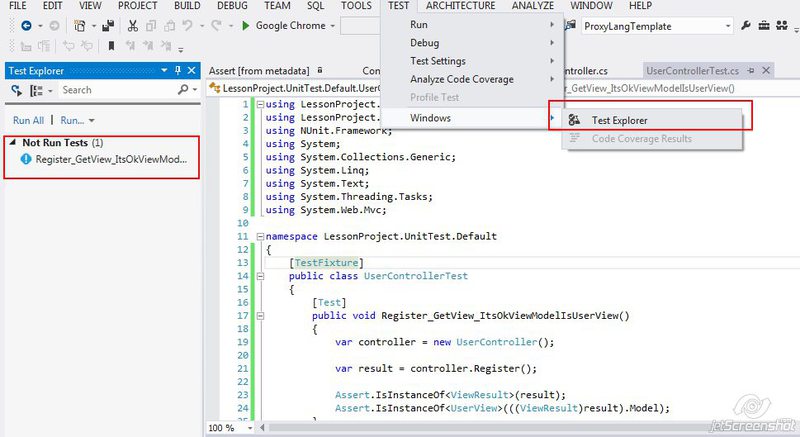The width and height of the screenshot is (800, 437).
Task: Click the left arrow of horizontal scrollbar
Action: [263, 428]
